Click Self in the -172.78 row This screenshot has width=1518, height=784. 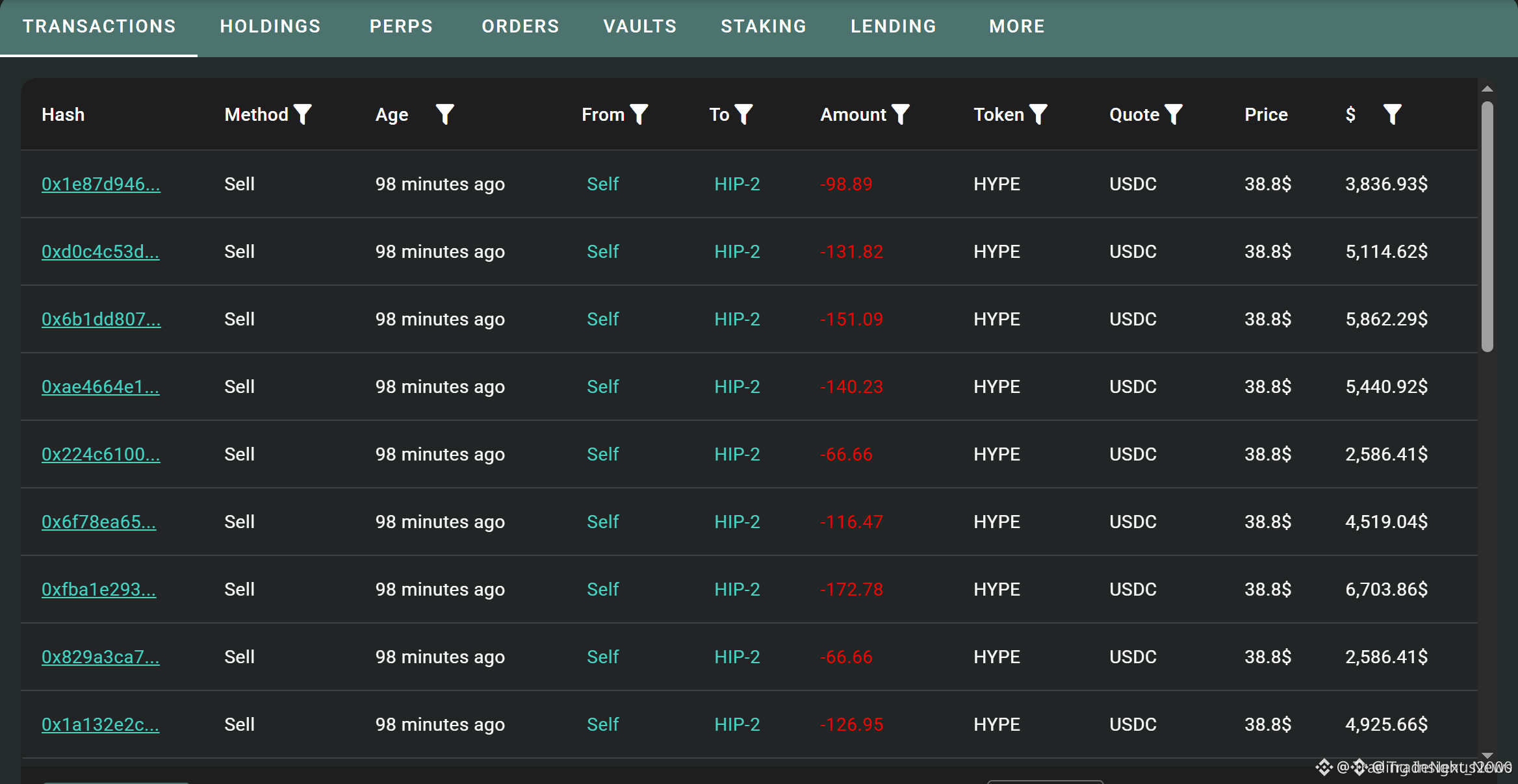tap(602, 589)
